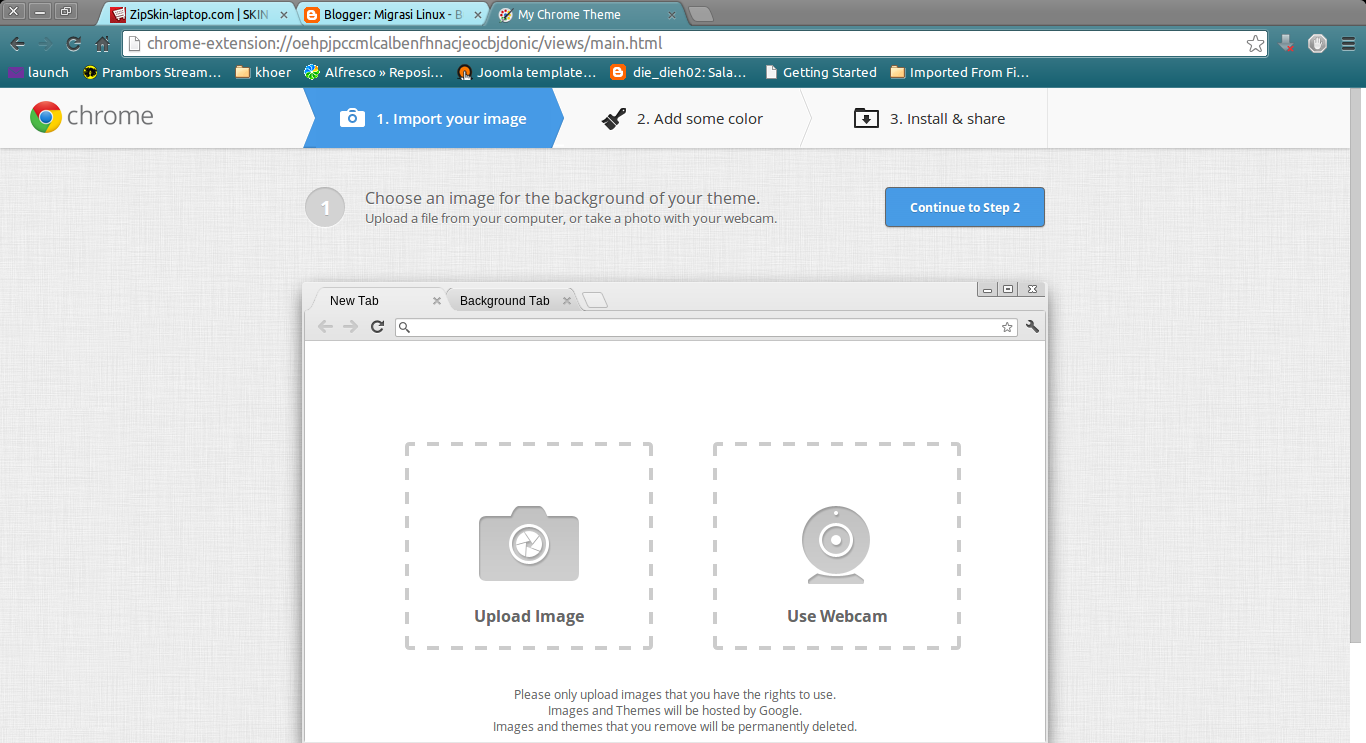Click the page vertical scrollbar
This screenshot has width=1366, height=743.
tap(1356, 365)
